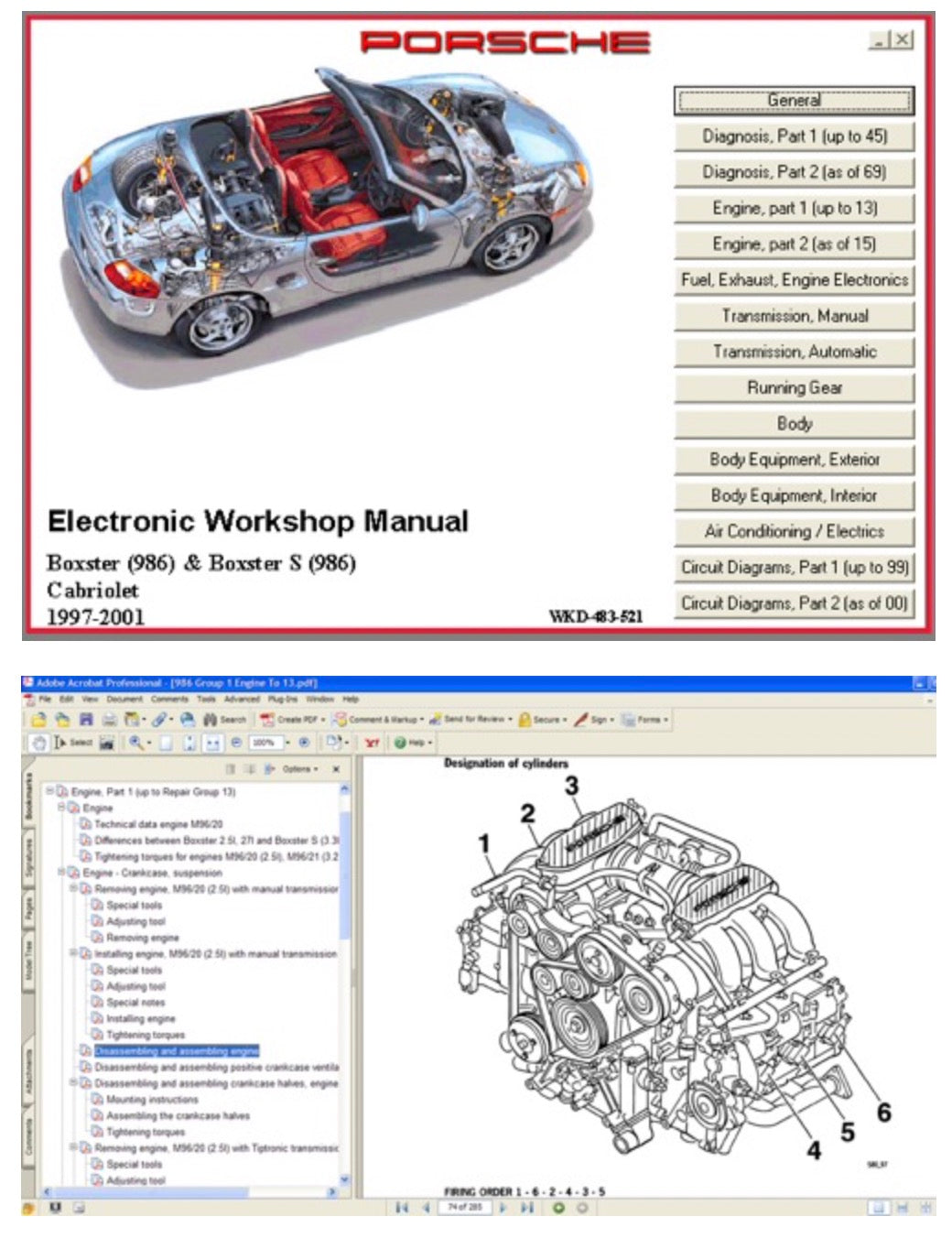Switch to the Signatures side tab
Screen dimensions: 952x1238
pos(28,858)
